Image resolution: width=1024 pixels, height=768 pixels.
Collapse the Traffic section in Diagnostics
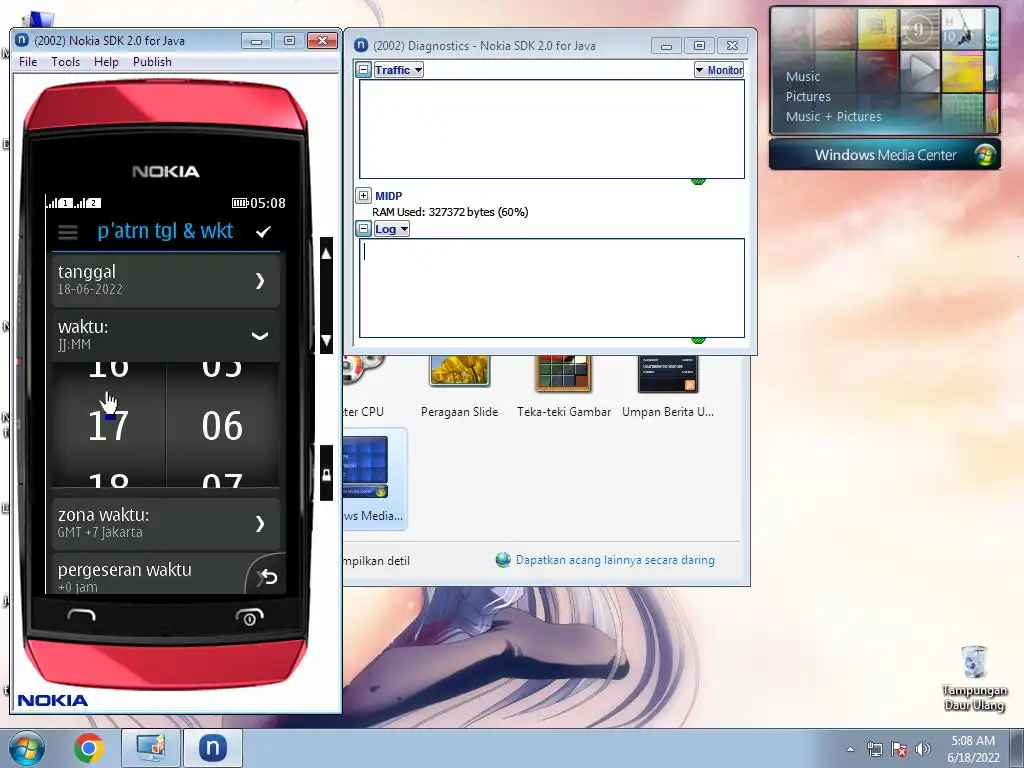point(364,70)
